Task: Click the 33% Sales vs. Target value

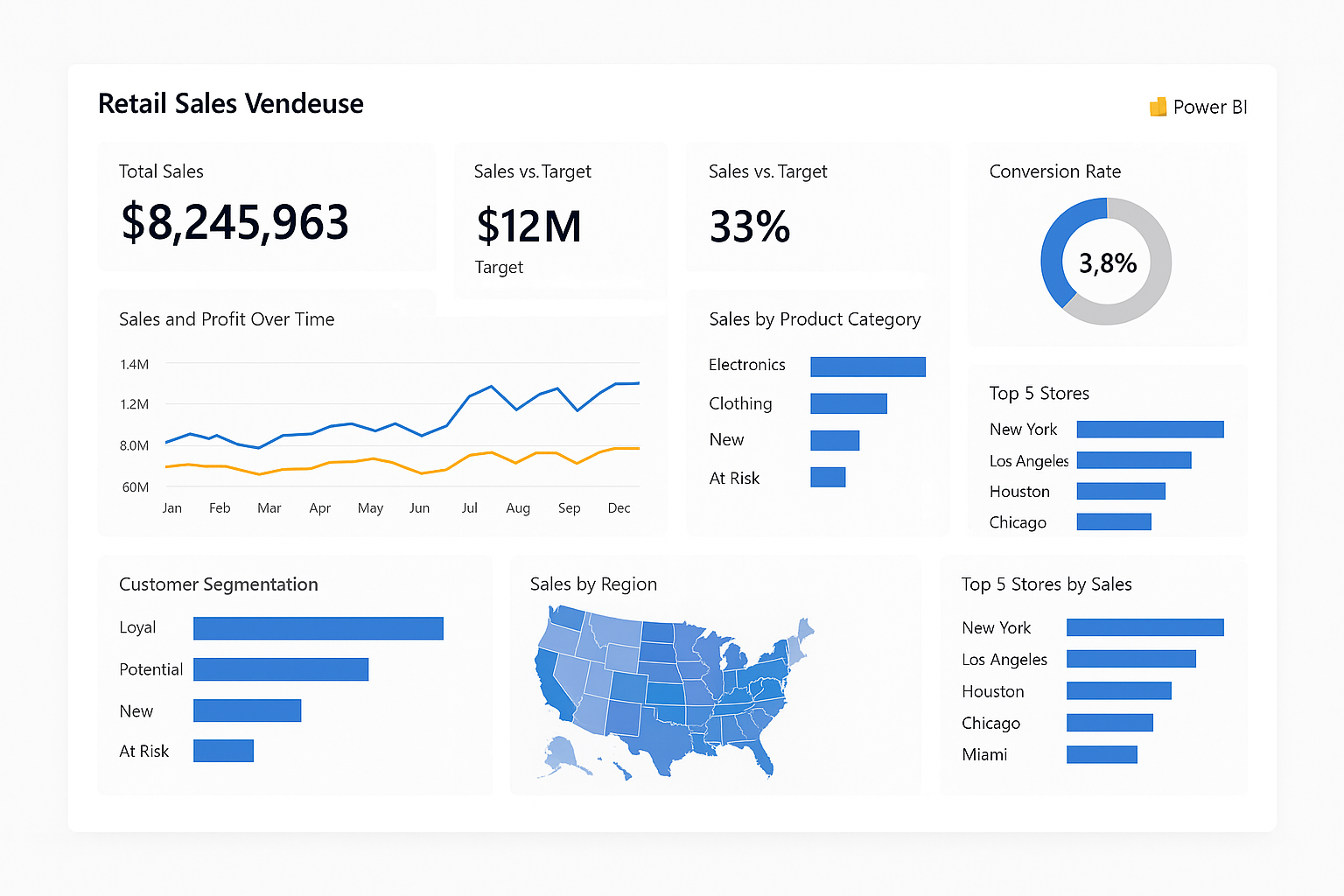Action: tap(750, 227)
